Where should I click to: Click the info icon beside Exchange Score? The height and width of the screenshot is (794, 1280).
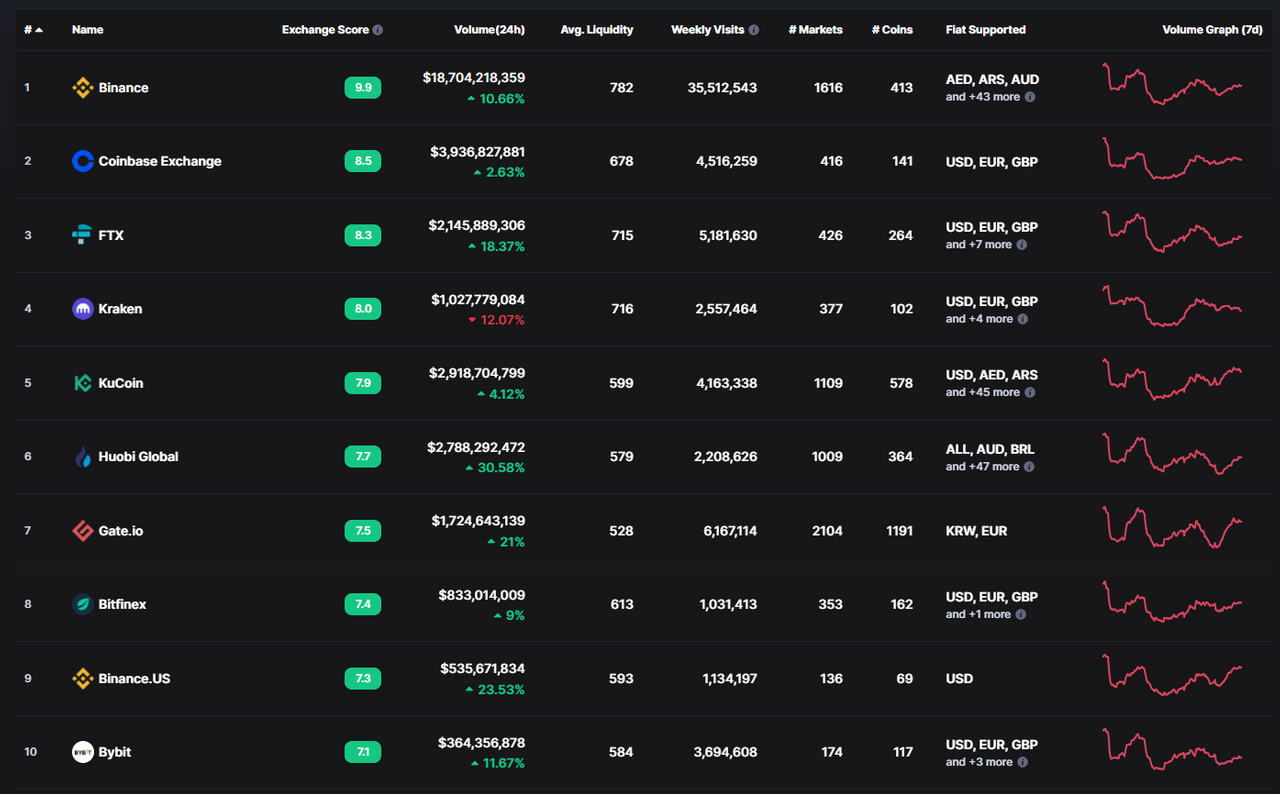coord(377,30)
